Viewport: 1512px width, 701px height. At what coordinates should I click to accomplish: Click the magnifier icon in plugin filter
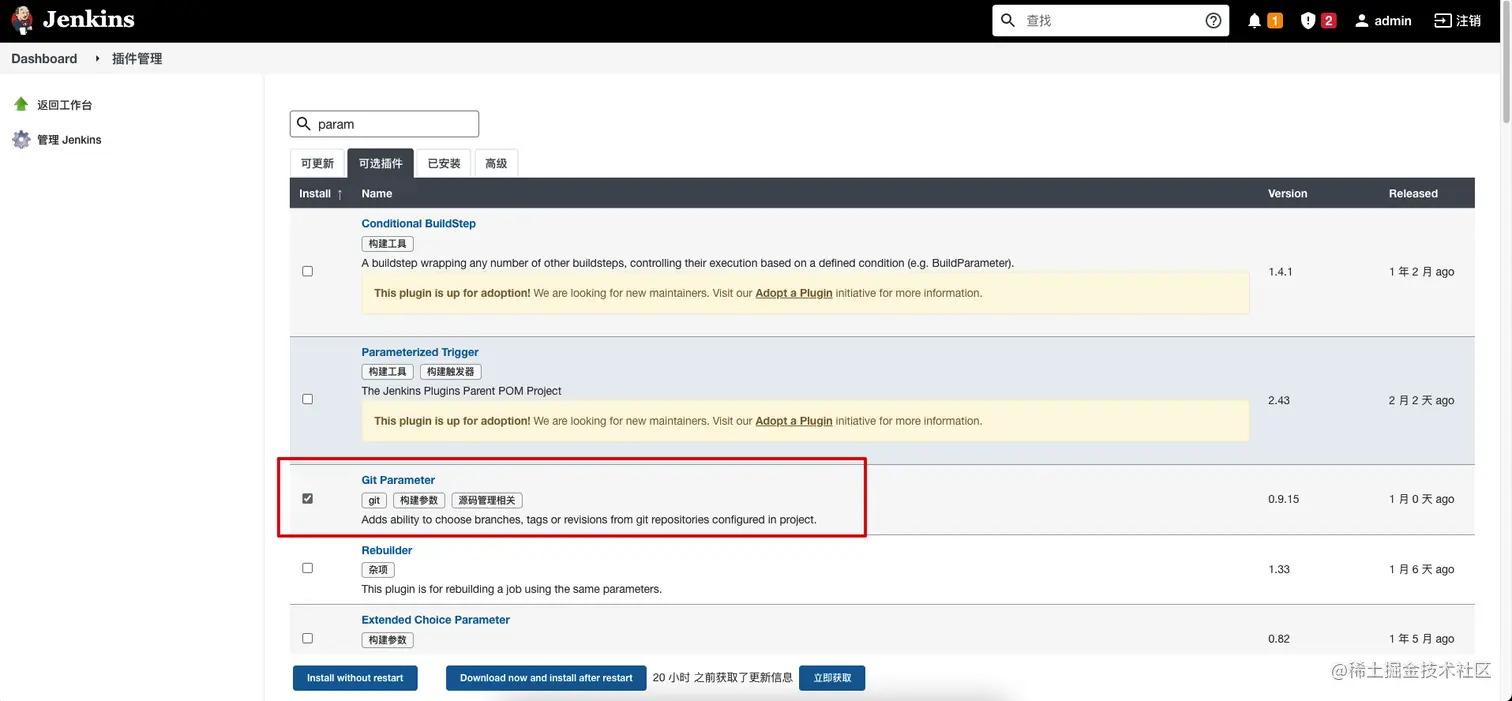tap(304, 124)
